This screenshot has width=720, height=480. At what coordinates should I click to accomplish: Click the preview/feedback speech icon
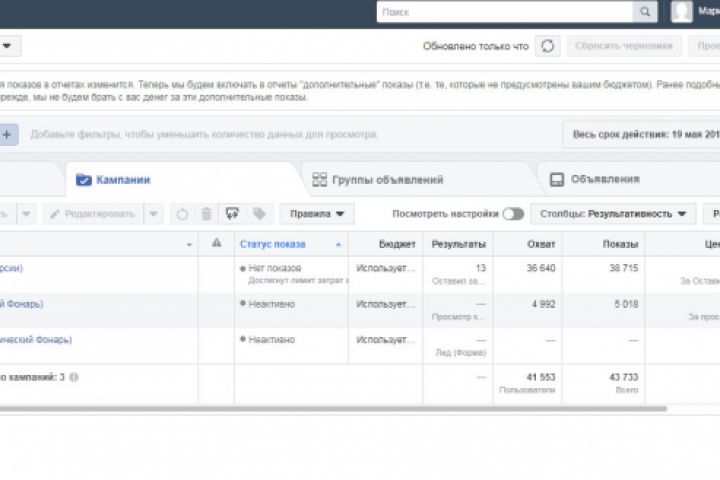pyautogui.click(x=232, y=214)
